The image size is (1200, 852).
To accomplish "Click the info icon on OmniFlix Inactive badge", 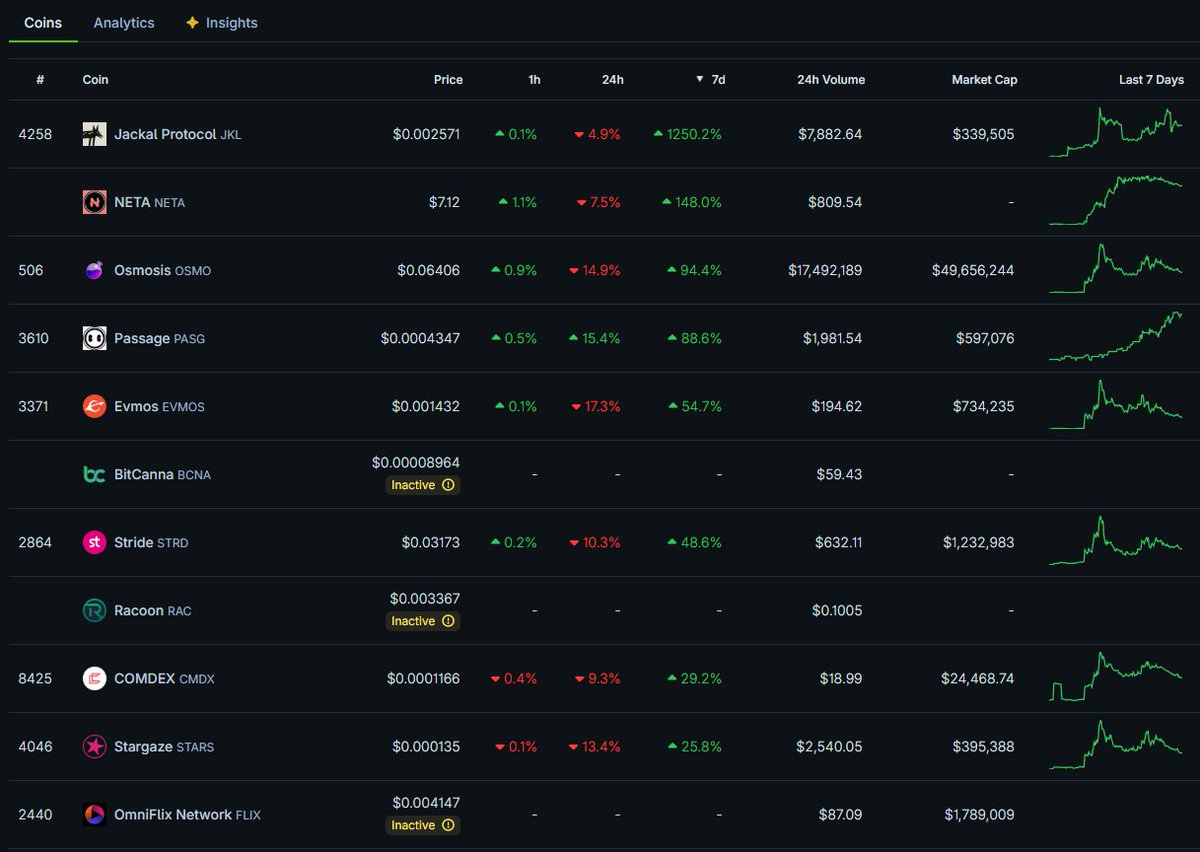I will click(x=448, y=825).
